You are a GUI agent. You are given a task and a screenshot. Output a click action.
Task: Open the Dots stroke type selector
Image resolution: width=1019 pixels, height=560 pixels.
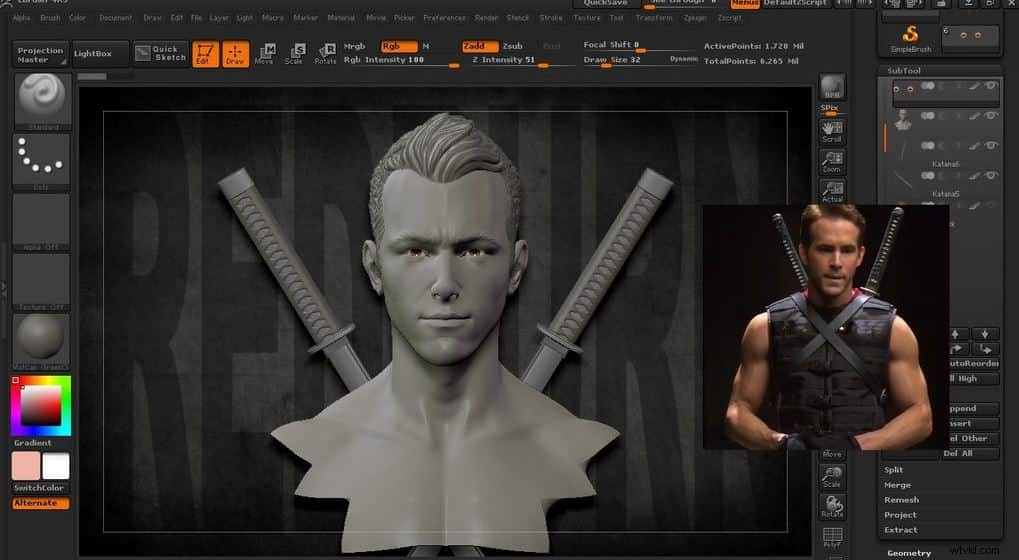[x=41, y=161]
